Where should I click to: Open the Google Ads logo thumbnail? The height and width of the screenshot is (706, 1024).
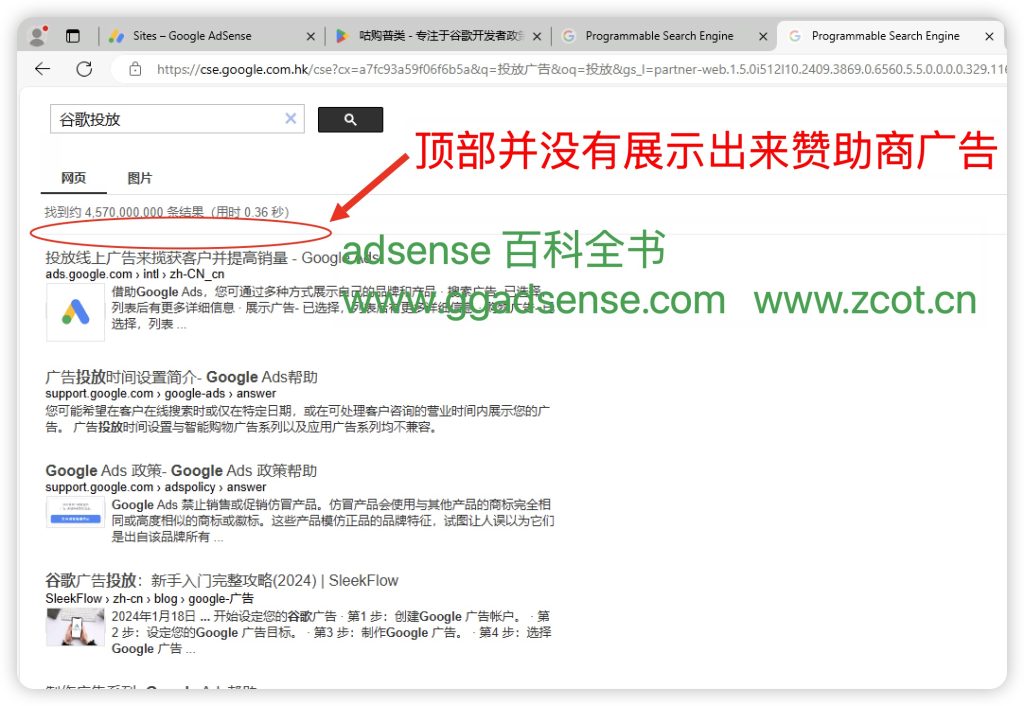tap(75, 312)
